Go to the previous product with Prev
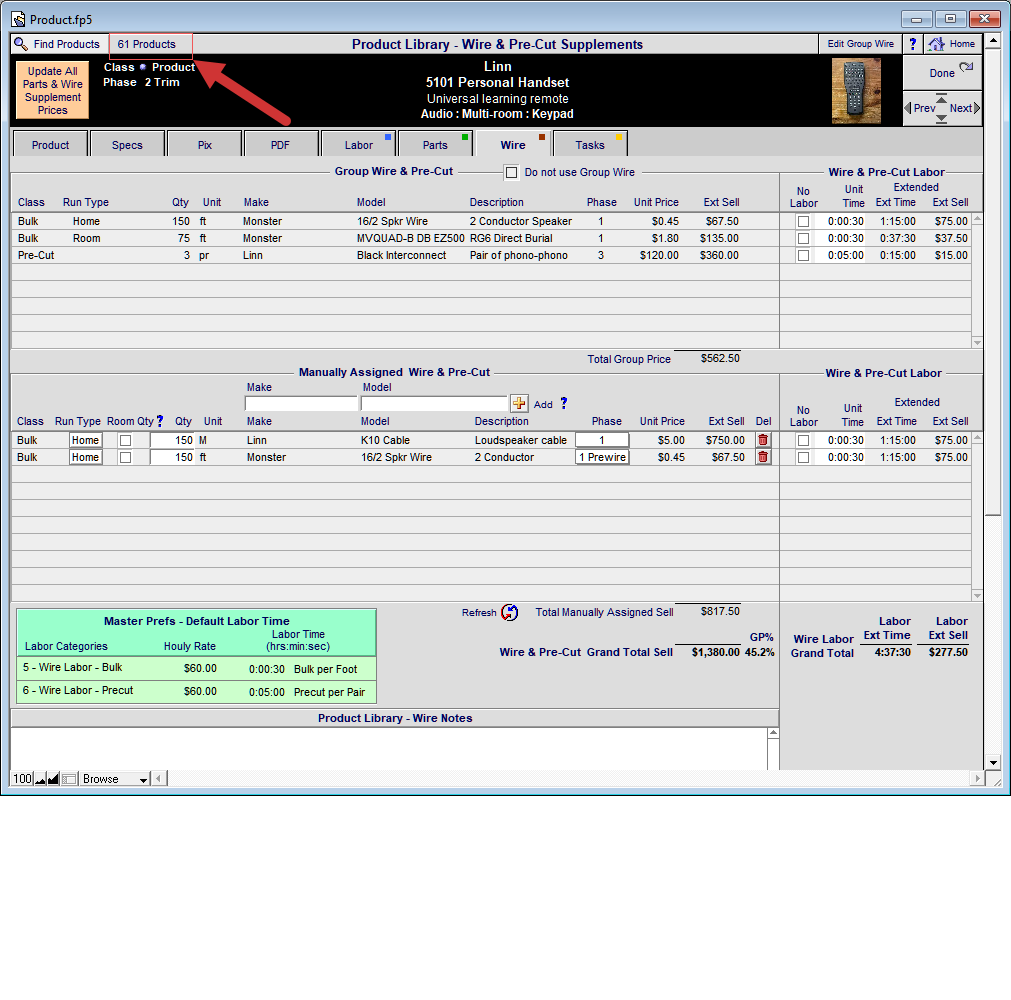Image resolution: width=1011 pixels, height=1000 pixels. click(x=919, y=108)
